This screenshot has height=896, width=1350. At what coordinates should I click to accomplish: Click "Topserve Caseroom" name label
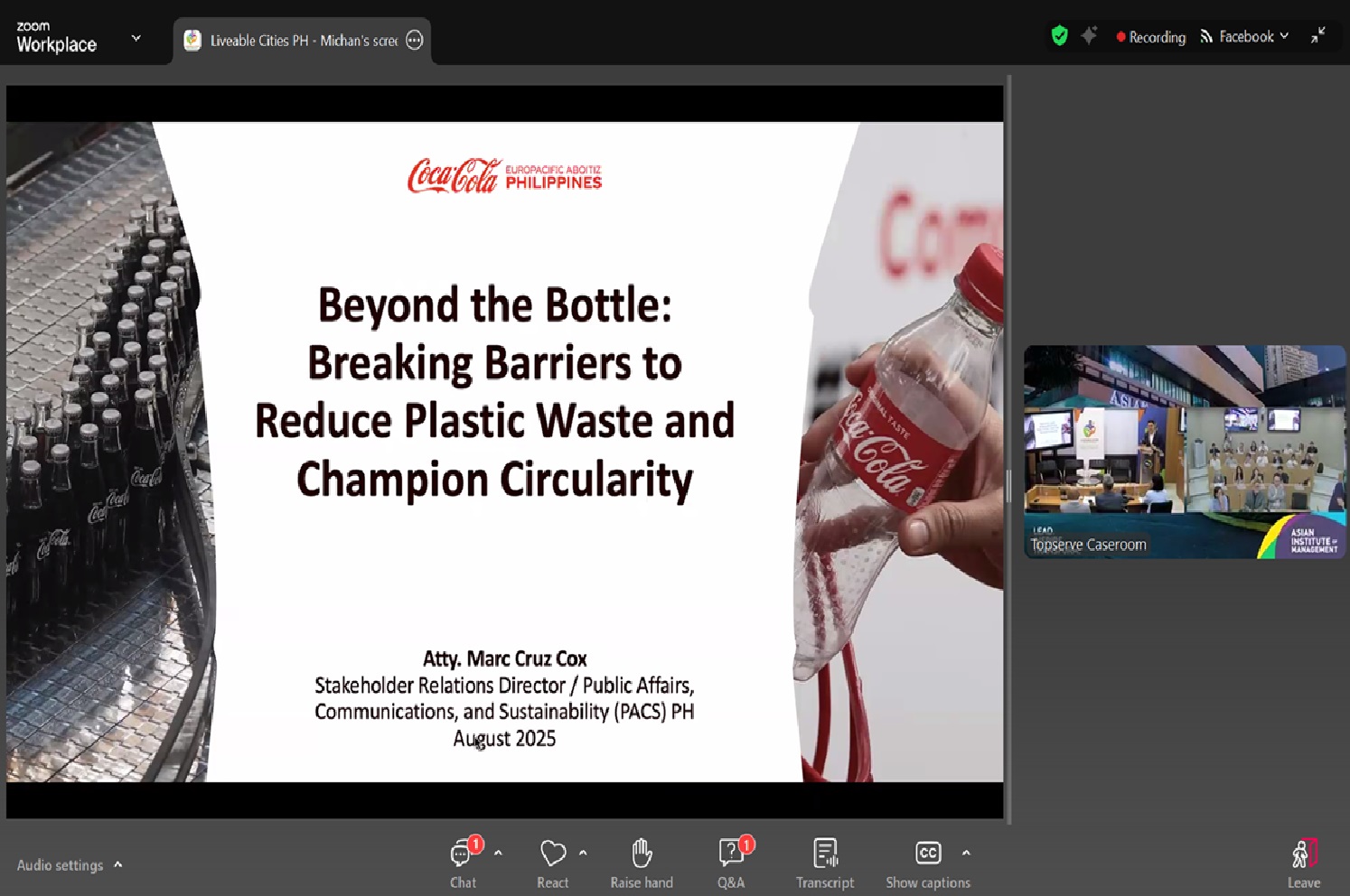[1089, 545]
